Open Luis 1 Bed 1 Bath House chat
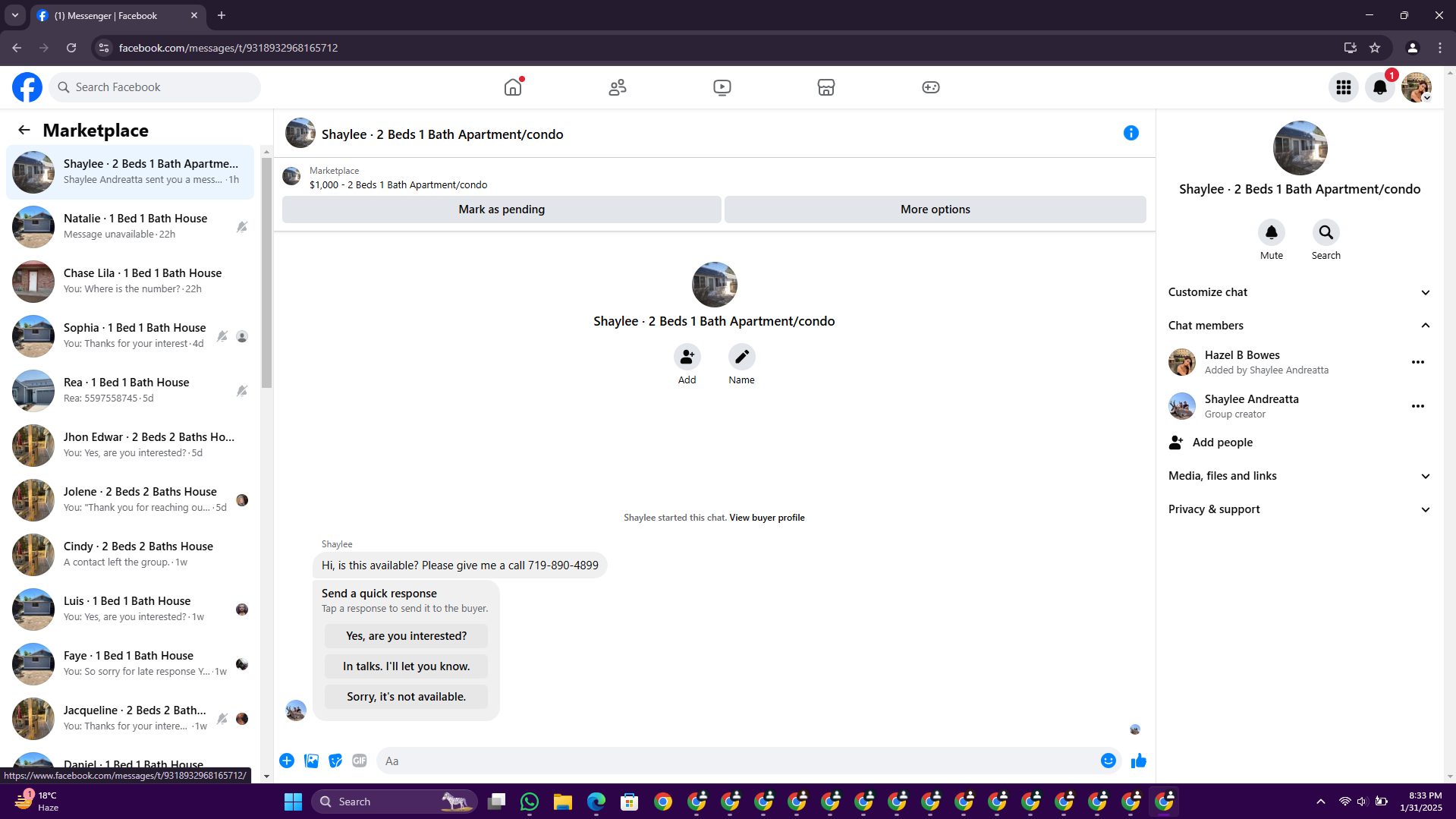The image size is (1456, 819). point(131,610)
